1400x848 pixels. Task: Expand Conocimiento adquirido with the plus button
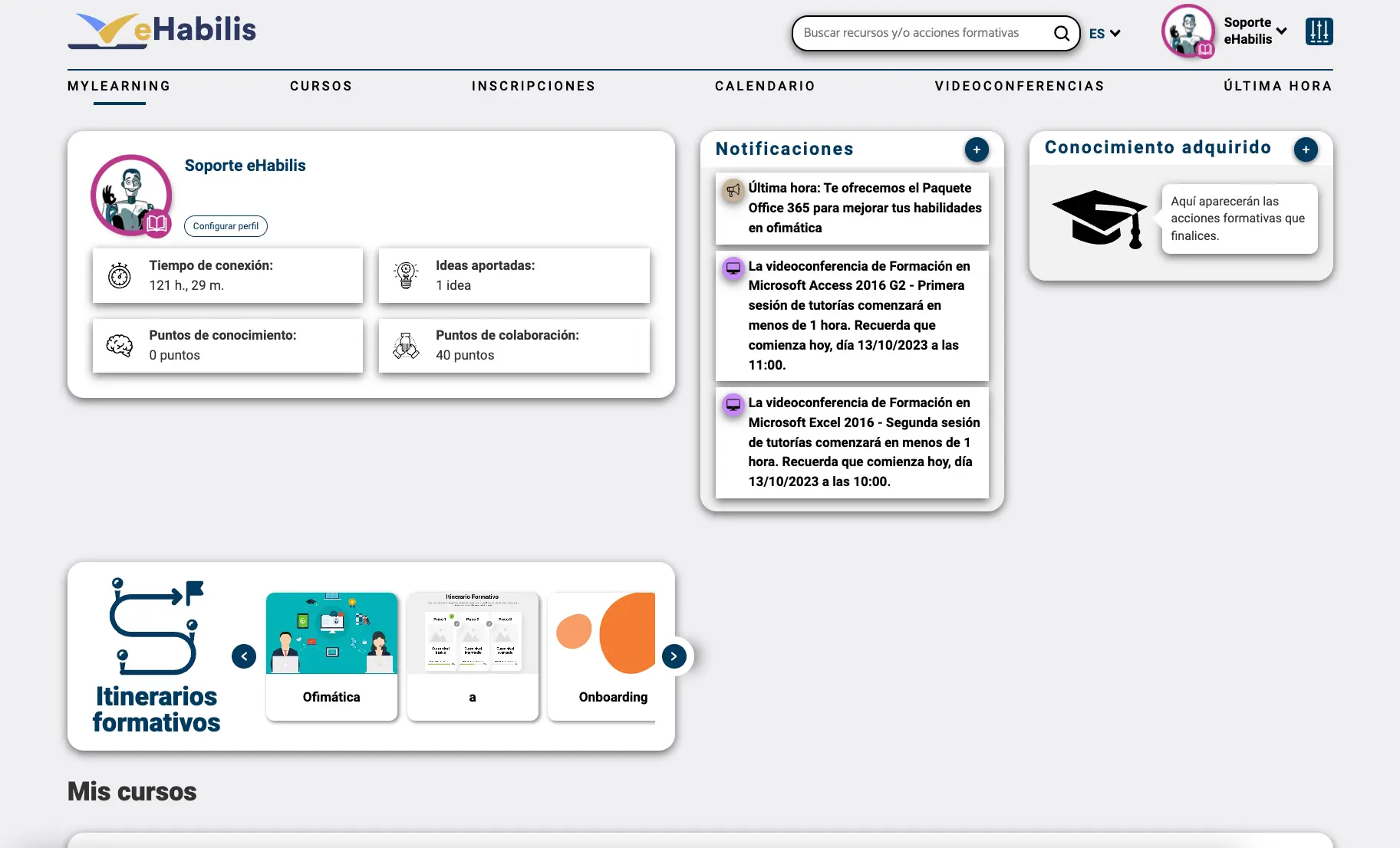click(1306, 150)
